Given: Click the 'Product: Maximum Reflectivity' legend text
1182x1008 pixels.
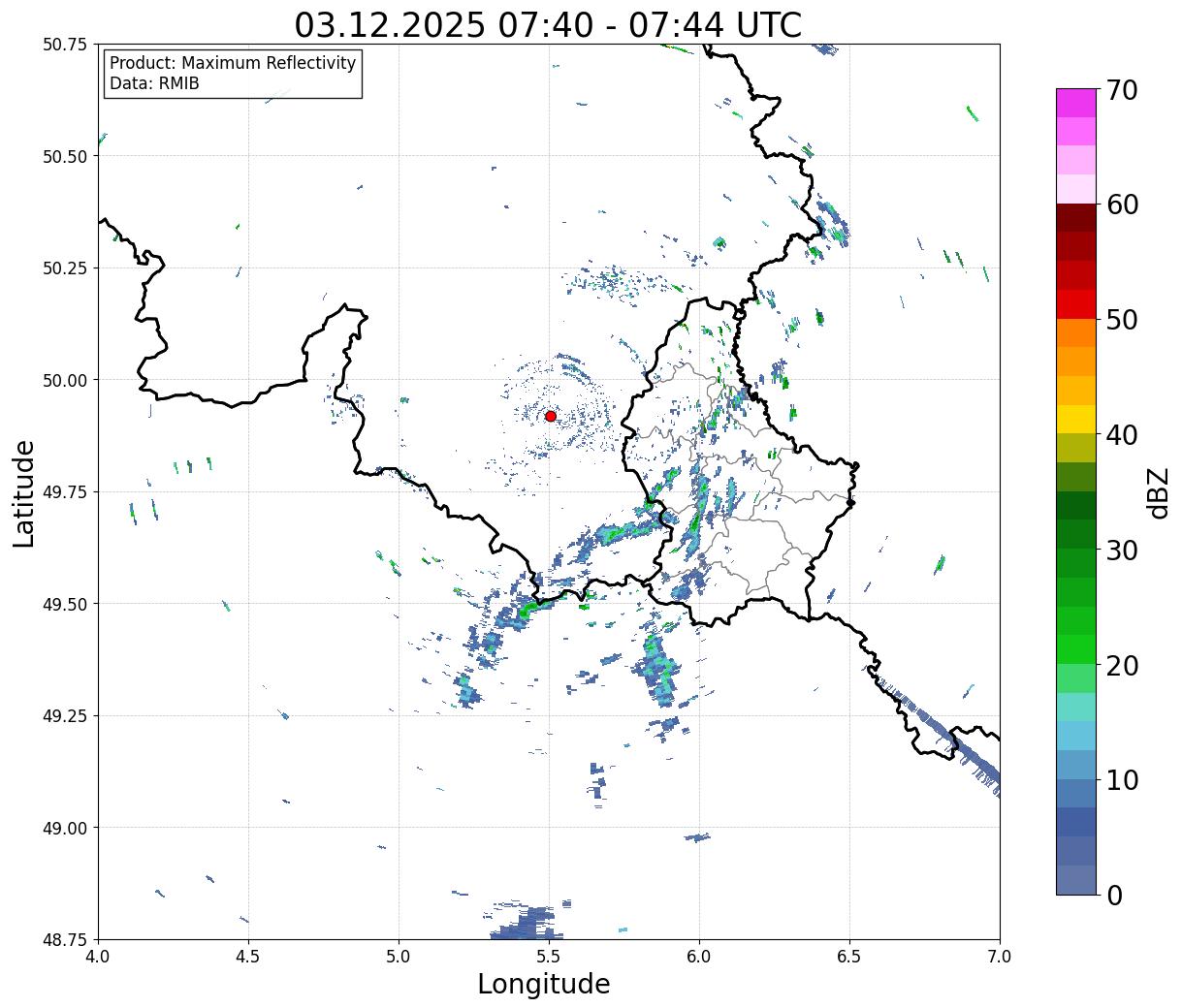Looking at the screenshot, I should 233,63.
